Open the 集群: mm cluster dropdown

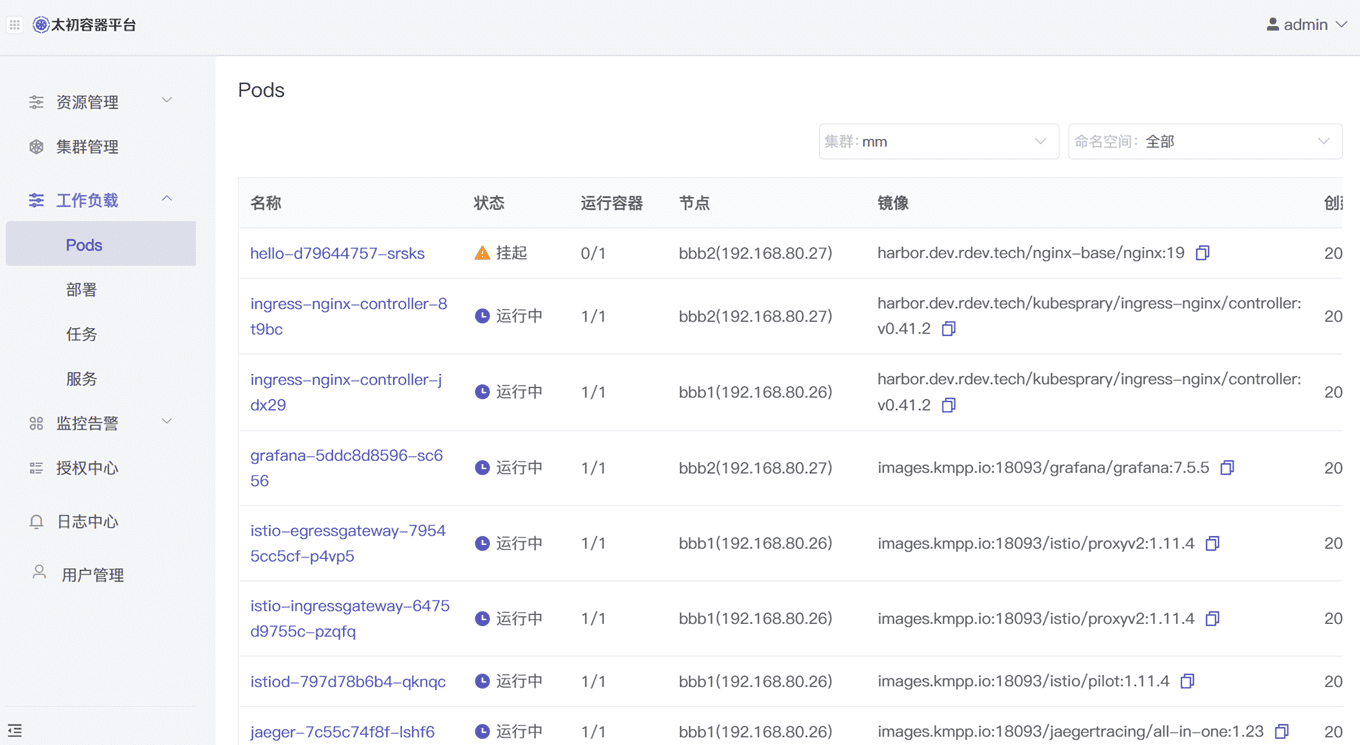coord(938,142)
